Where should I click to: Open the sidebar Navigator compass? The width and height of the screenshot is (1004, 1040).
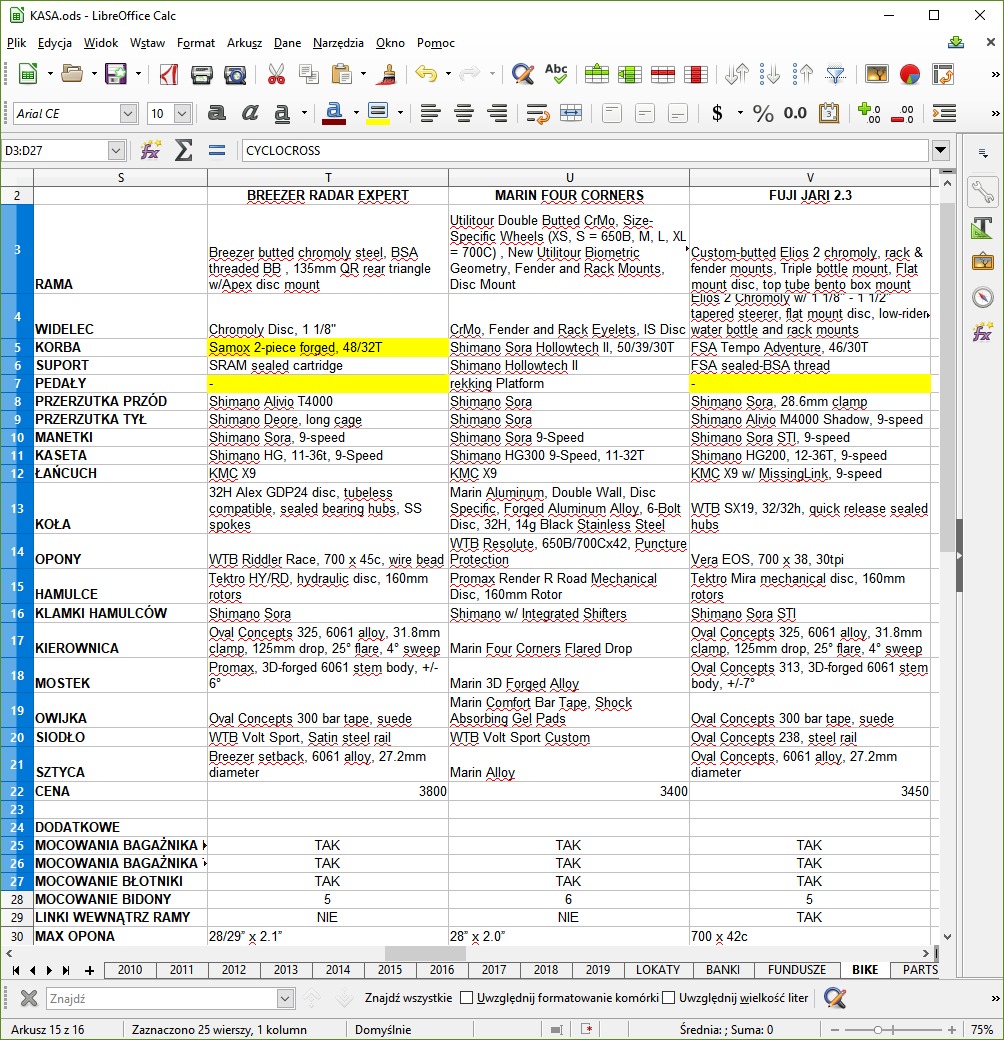click(x=982, y=296)
